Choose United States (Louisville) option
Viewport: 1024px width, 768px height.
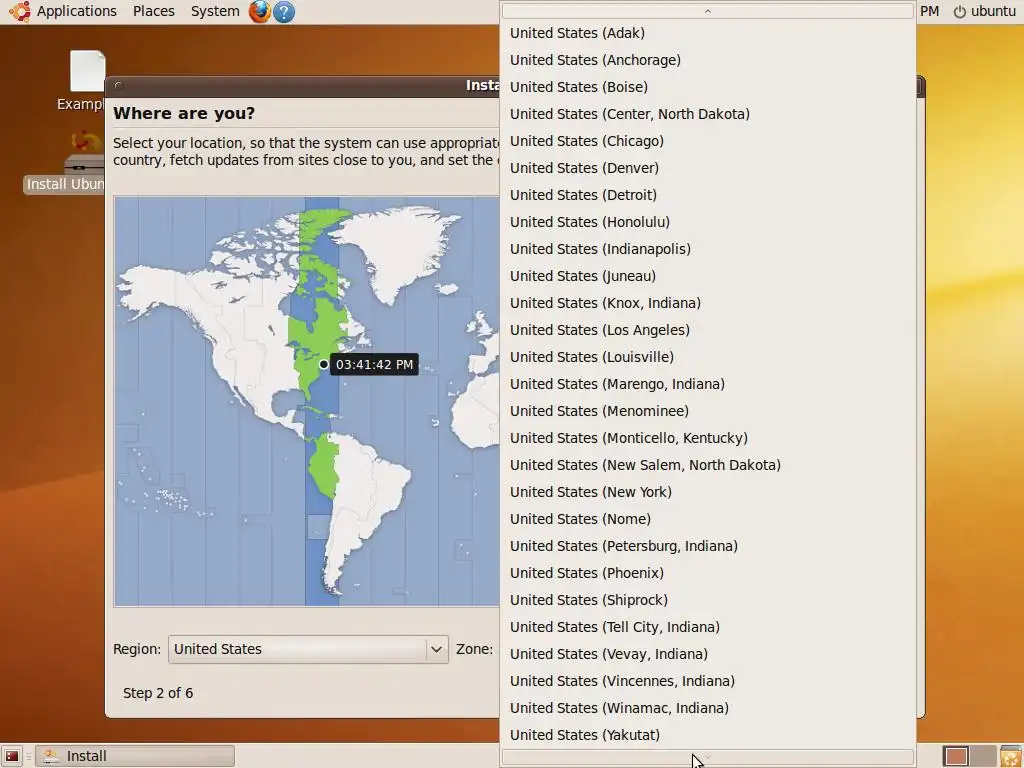[x=707, y=357]
